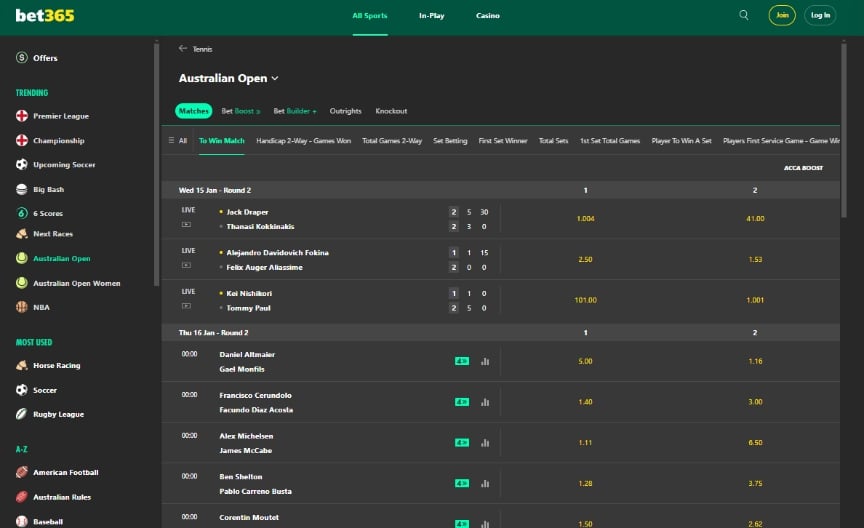Viewport: 864px width, 528px height.
Task: Click the video badge for Shelton vs Carreno Busta
Action: pos(462,483)
